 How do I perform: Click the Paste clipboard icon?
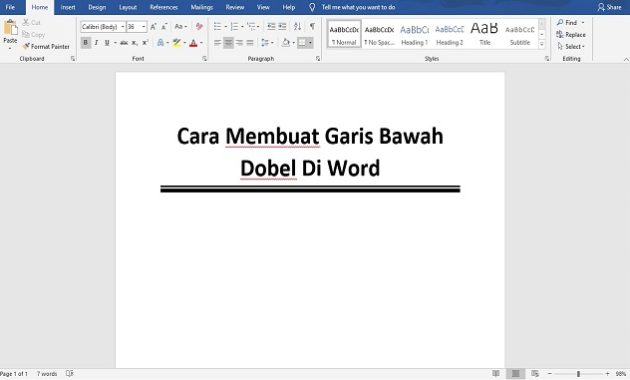(10, 28)
